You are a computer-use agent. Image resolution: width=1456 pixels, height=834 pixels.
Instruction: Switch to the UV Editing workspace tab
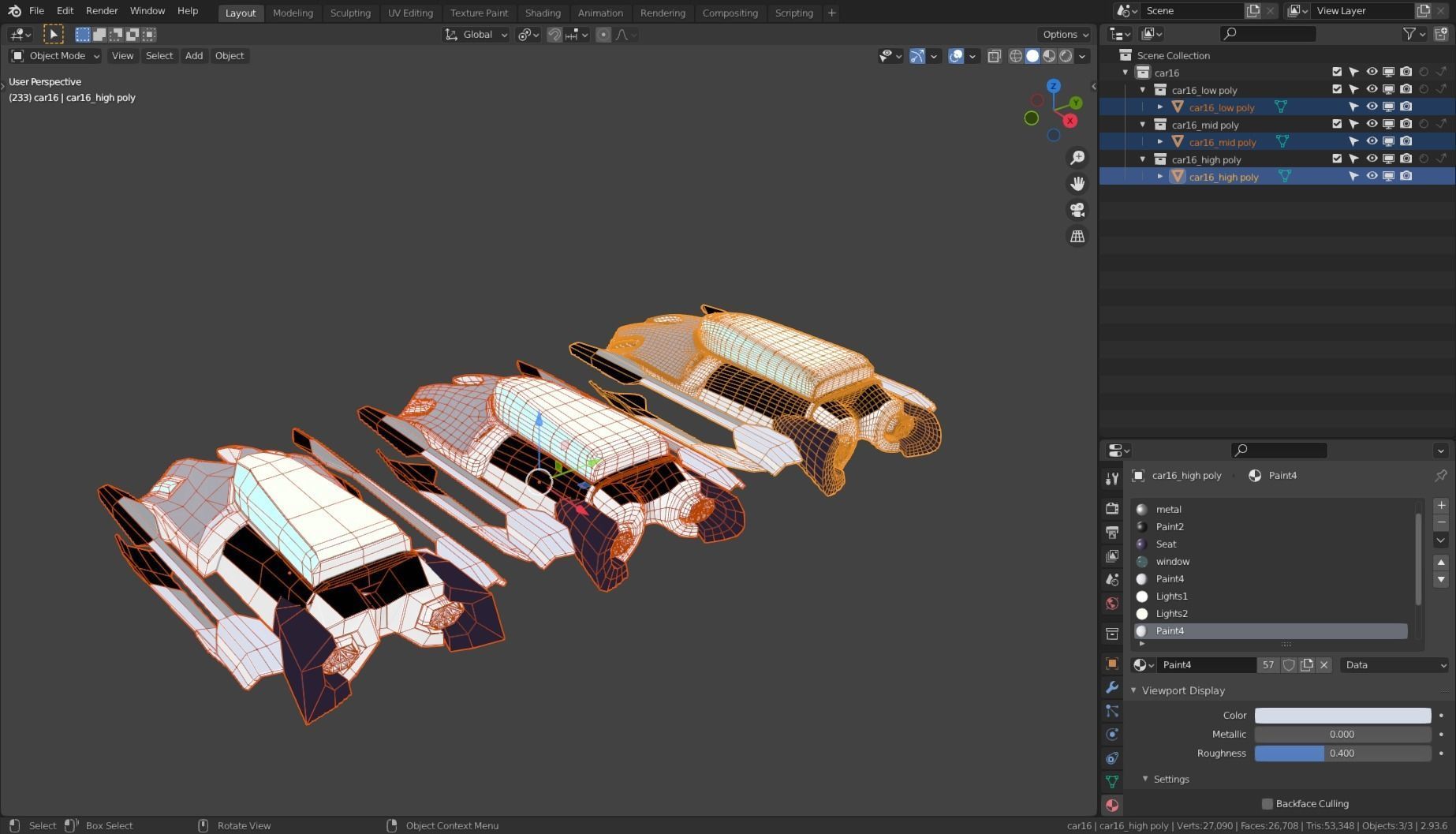coord(410,13)
